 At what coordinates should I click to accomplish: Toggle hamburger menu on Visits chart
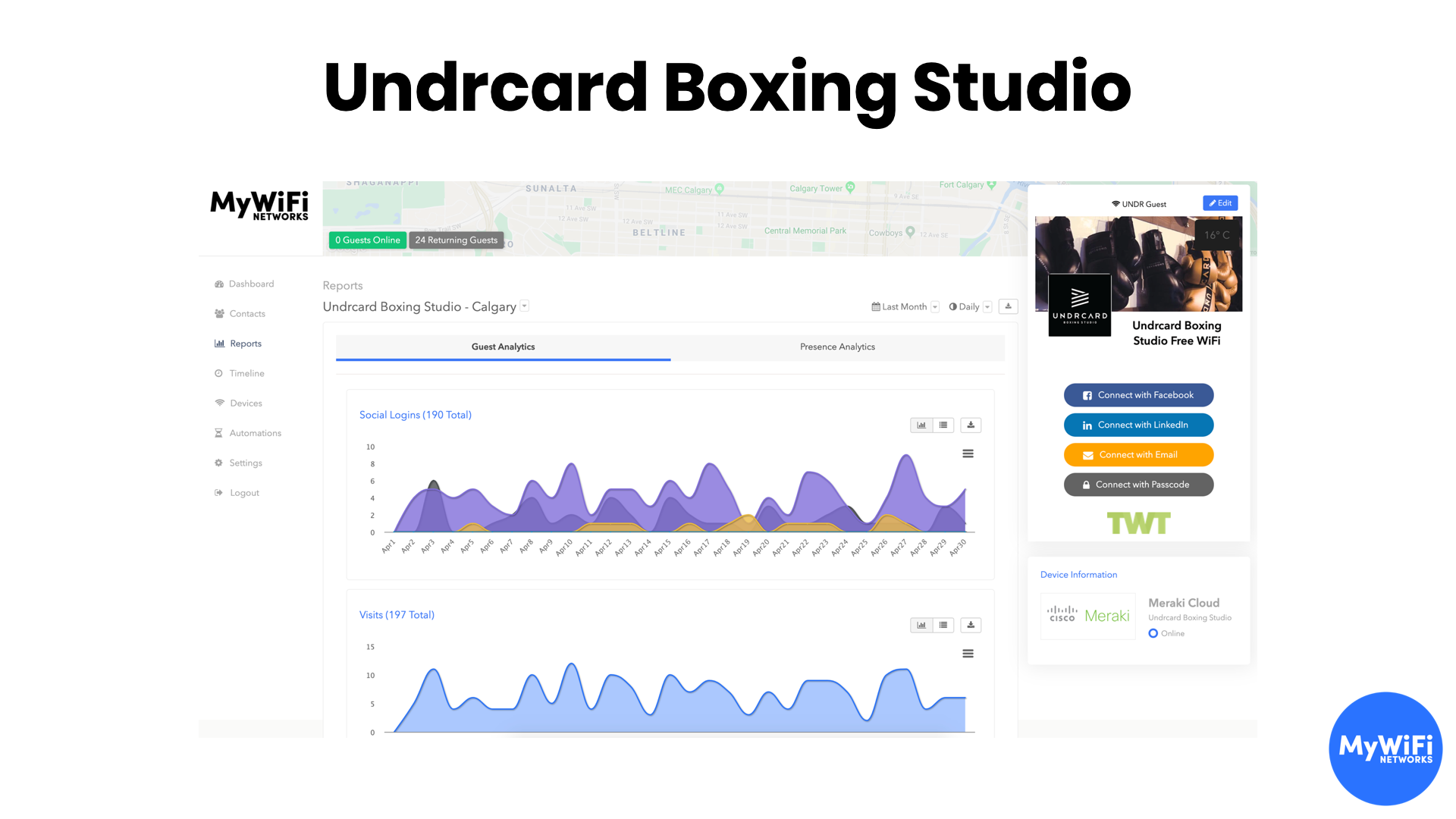(x=967, y=654)
